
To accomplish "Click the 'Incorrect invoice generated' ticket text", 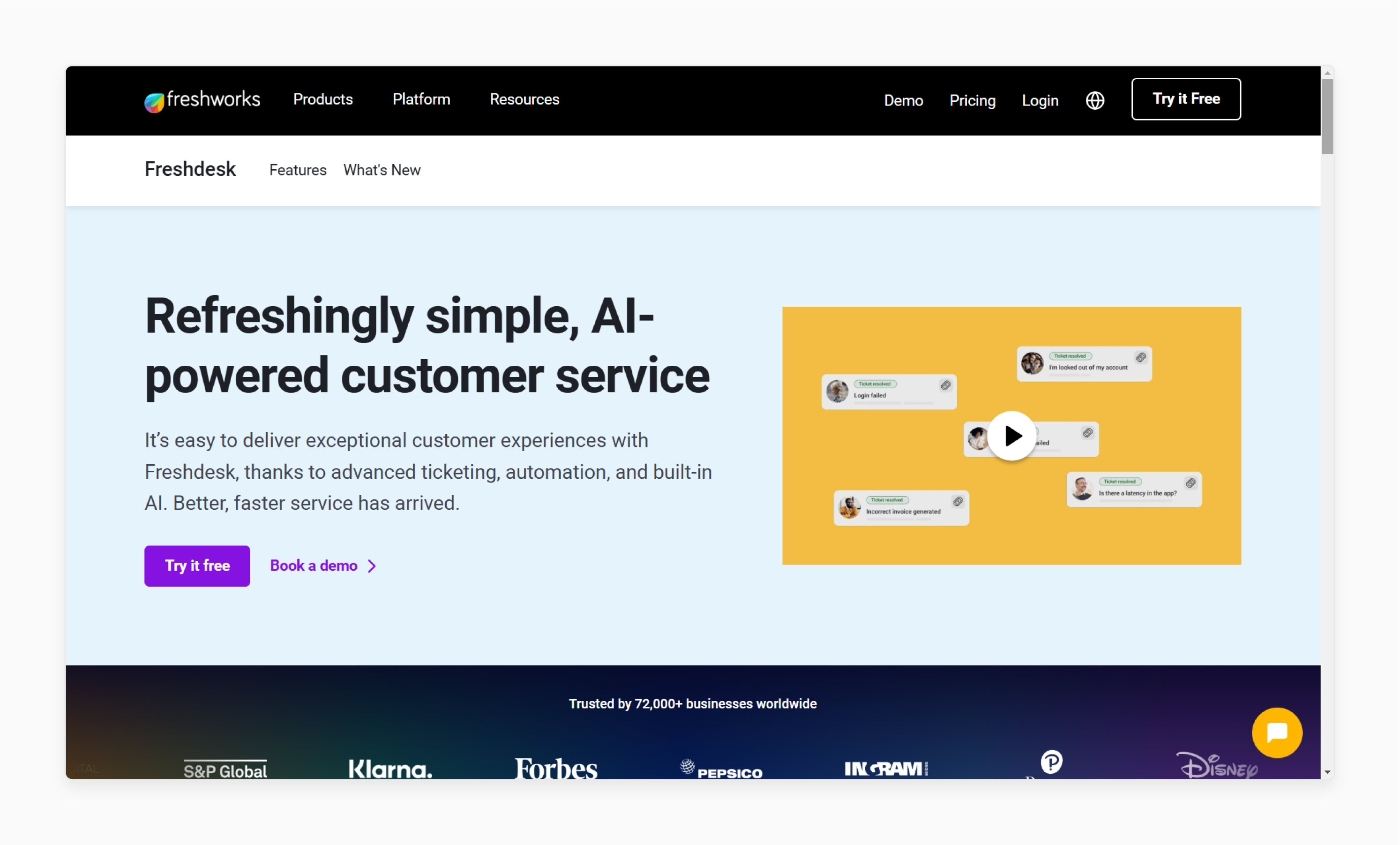I will coord(903,512).
